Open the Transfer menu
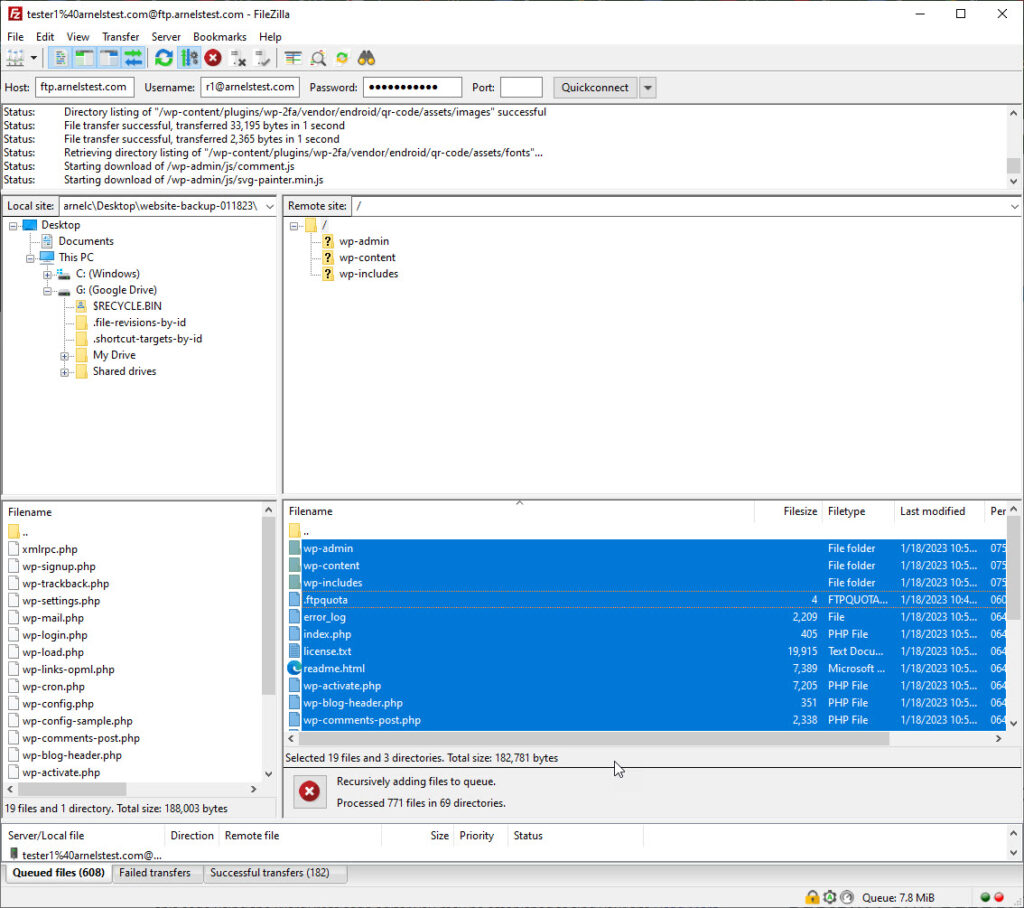Viewport: 1024px width, 908px height. pos(121,37)
